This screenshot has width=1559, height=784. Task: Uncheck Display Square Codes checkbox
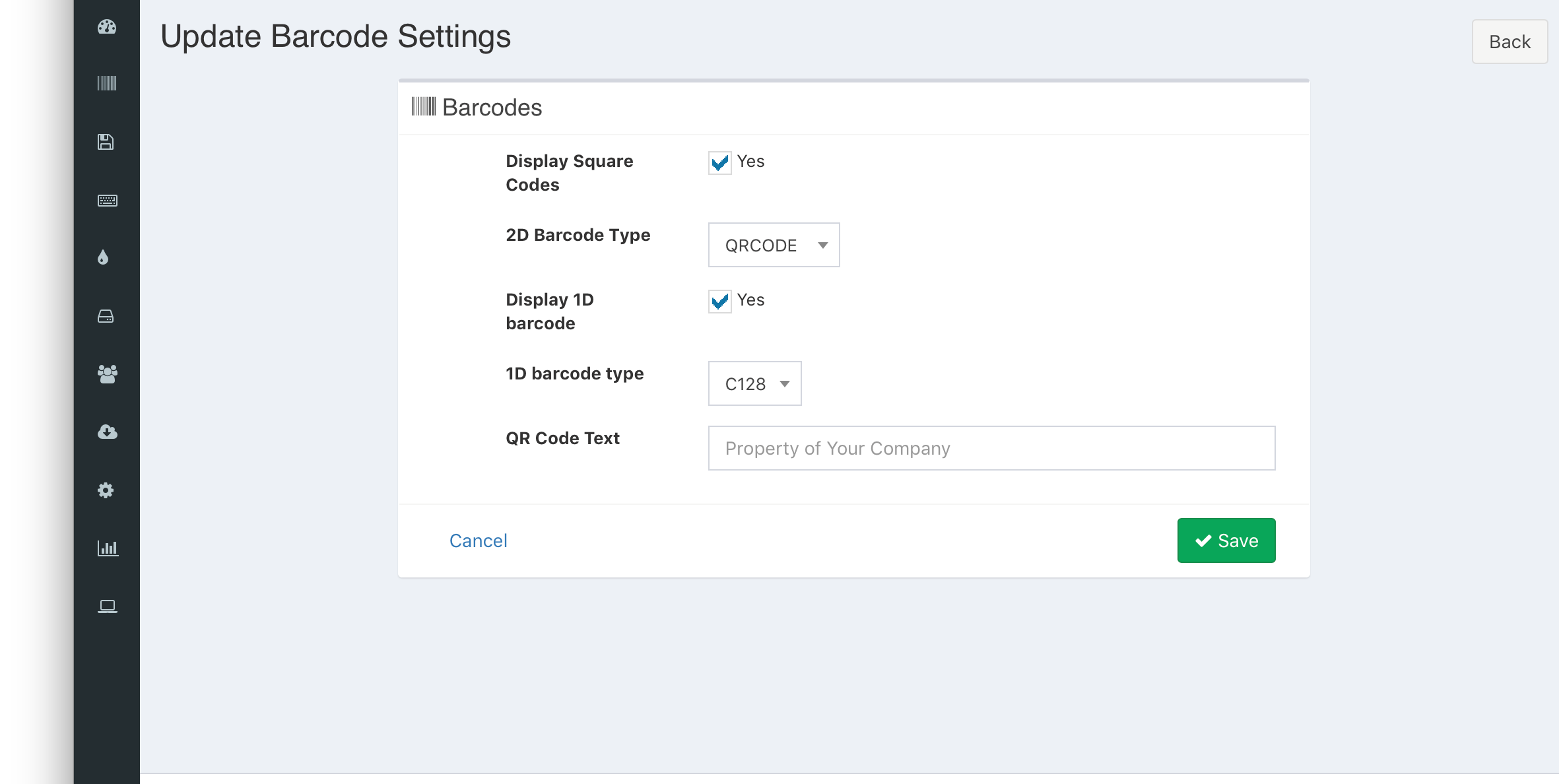point(719,162)
